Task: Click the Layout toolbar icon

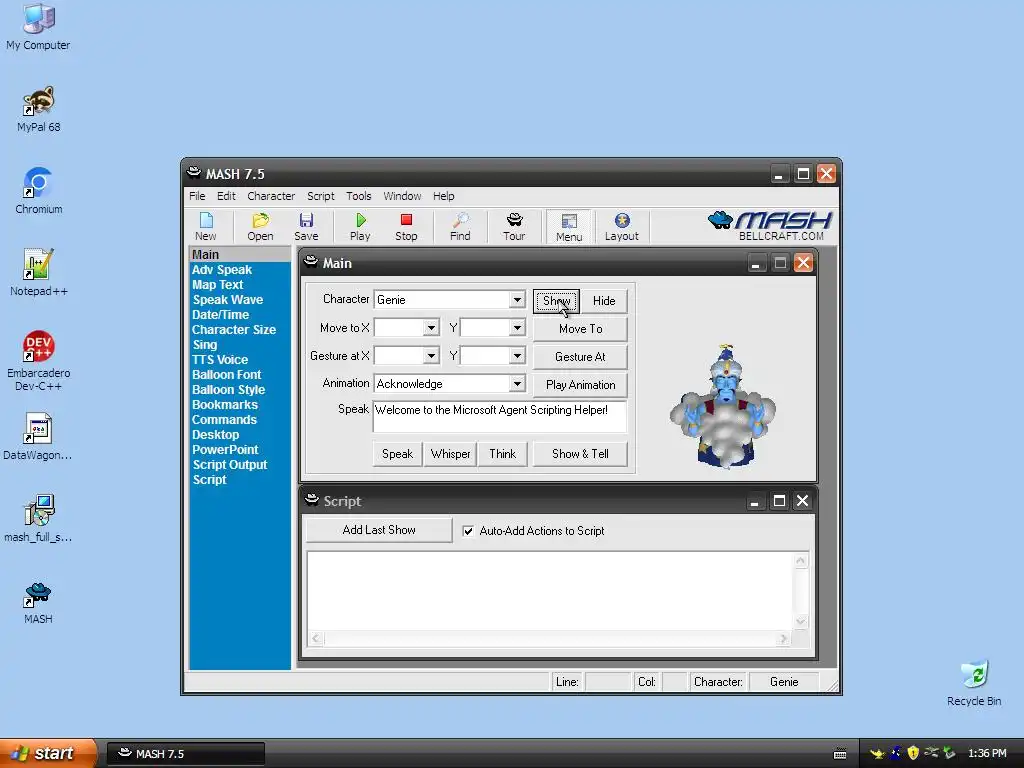Action: (622, 227)
